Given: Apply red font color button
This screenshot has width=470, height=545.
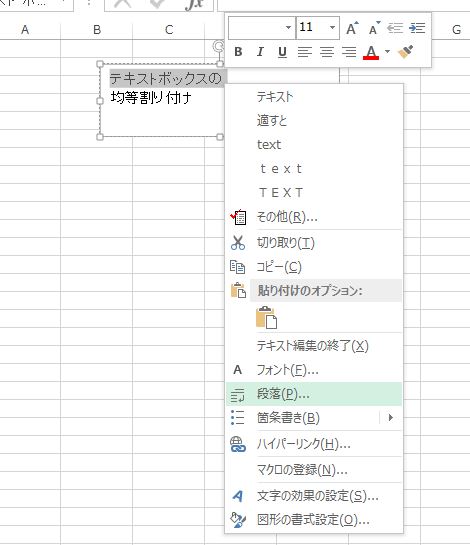Looking at the screenshot, I should click(371, 52).
